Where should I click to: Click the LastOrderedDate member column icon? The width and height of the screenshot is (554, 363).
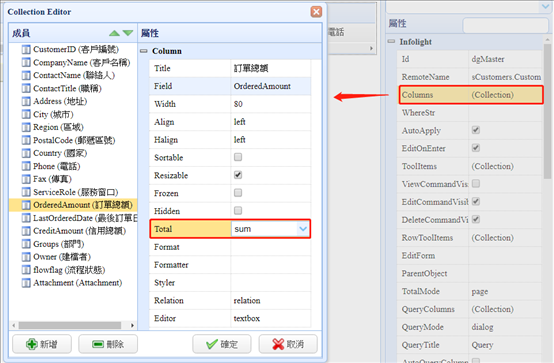(x=26, y=218)
